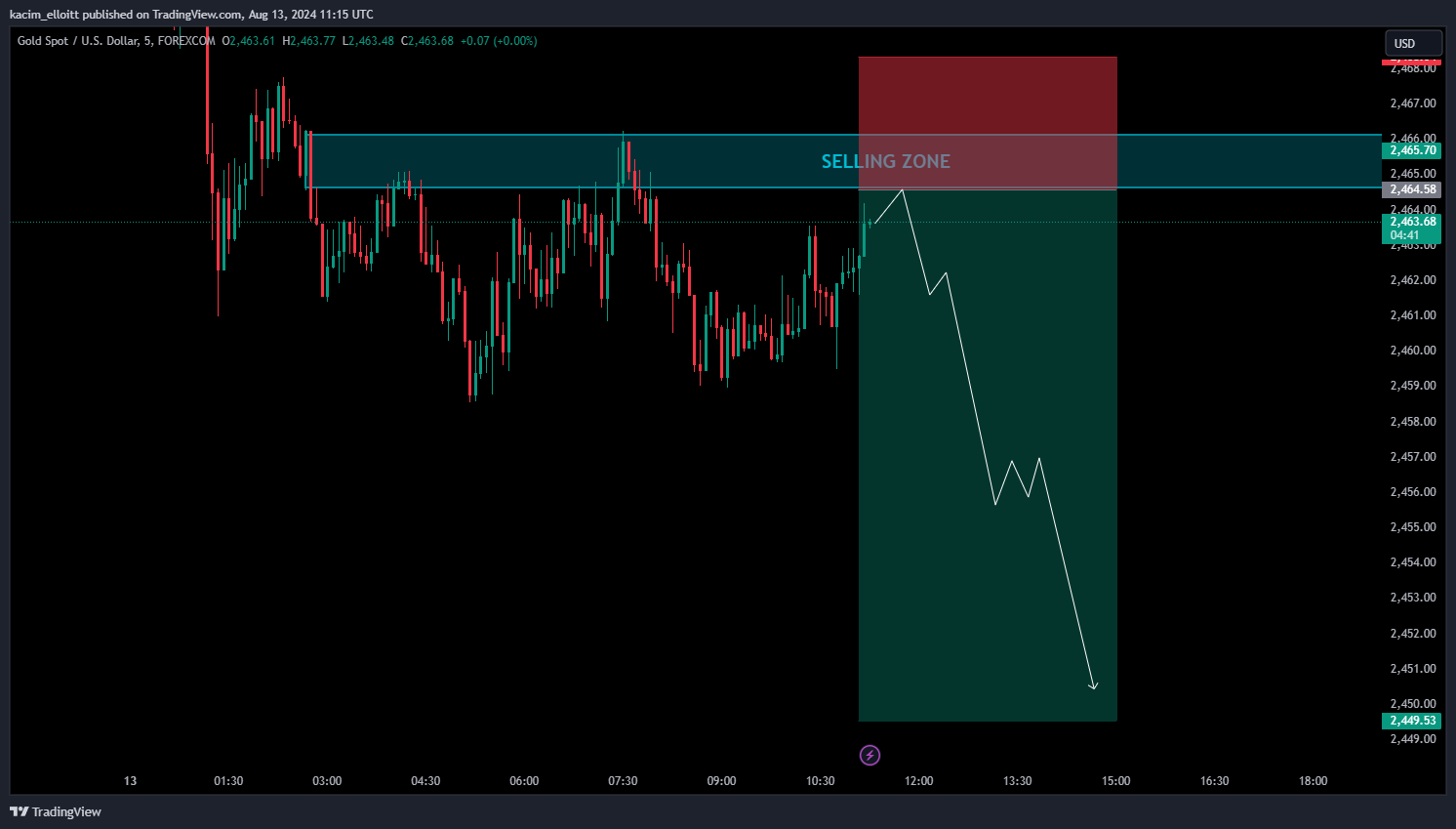The width and height of the screenshot is (1456, 829).
Task: Click the 2,464.58 grey price tag
Action: point(1412,189)
